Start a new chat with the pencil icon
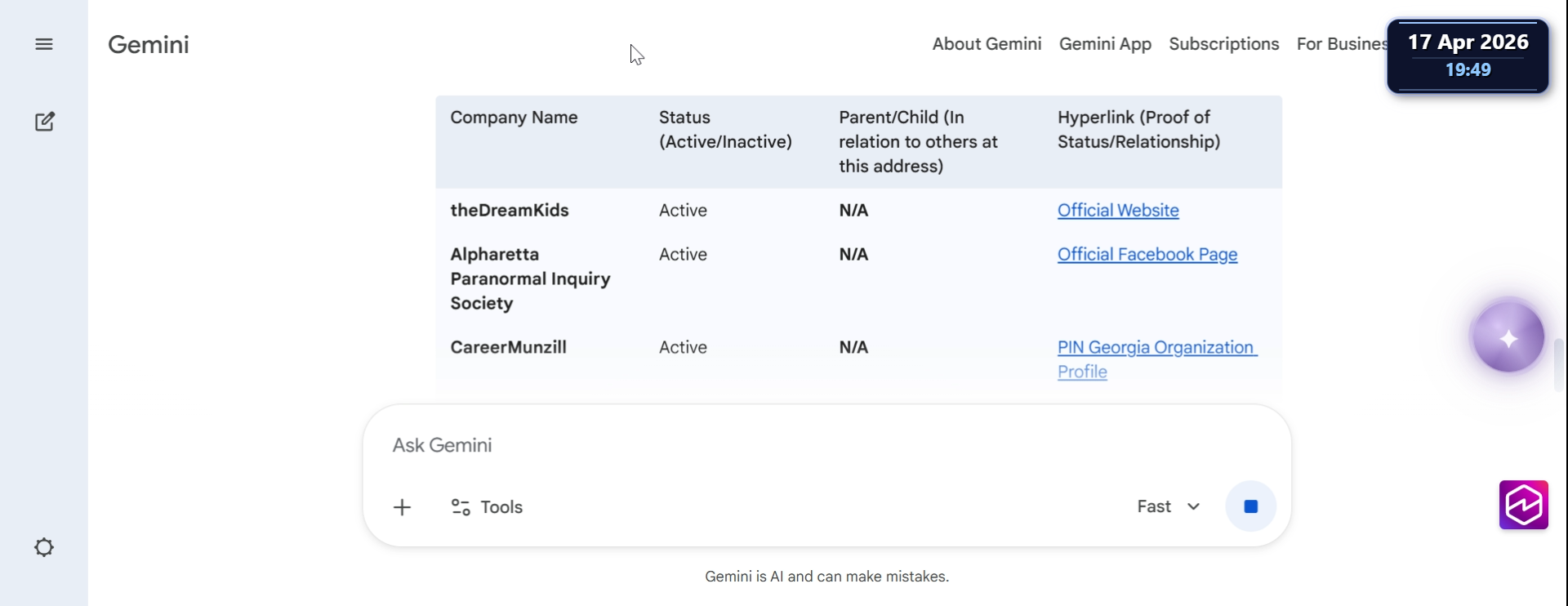The width and height of the screenshot is (1568, 606). [x=45, y=122]
